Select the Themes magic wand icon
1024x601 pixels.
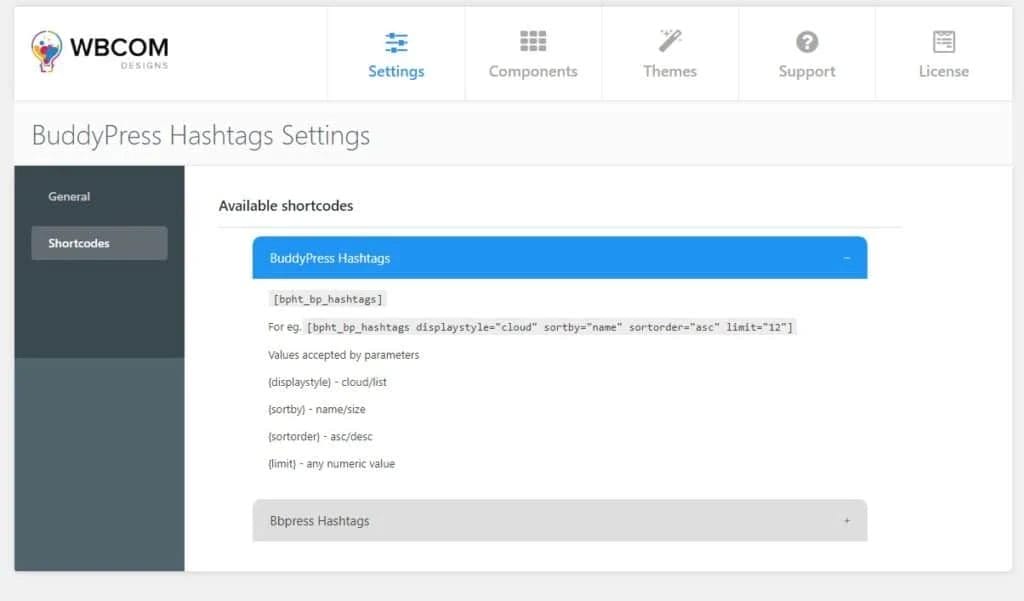point(669,41)
